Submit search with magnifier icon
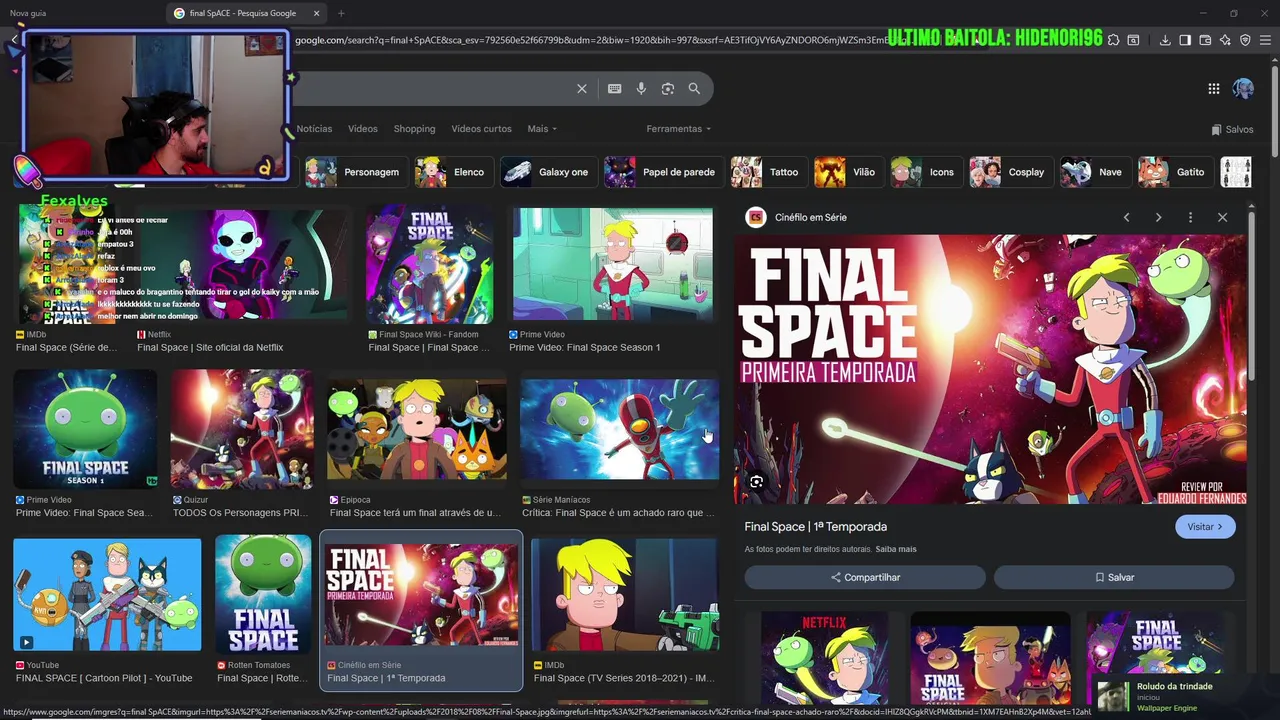 [694, 88]
